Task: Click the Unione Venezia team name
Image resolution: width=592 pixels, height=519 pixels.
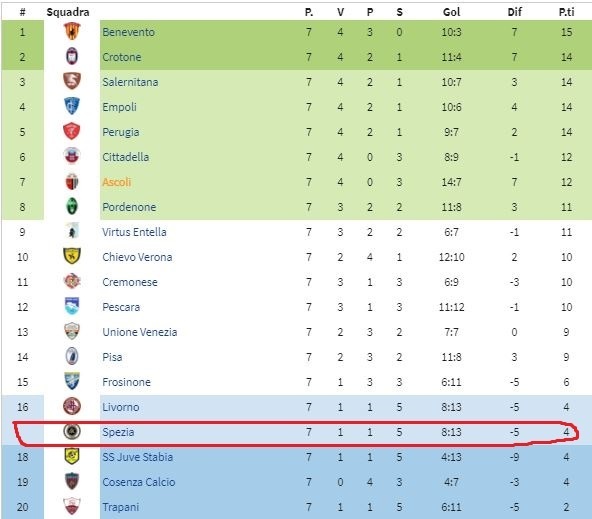Action: (x=140, y=332)
